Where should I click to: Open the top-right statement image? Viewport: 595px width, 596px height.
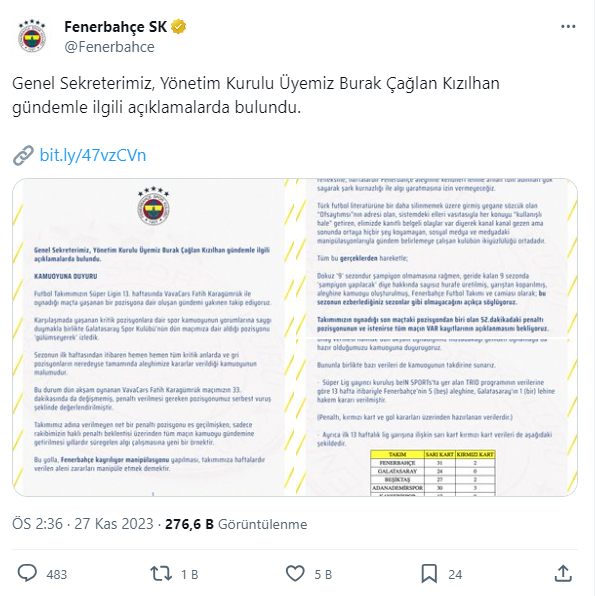tap(436, 257)
